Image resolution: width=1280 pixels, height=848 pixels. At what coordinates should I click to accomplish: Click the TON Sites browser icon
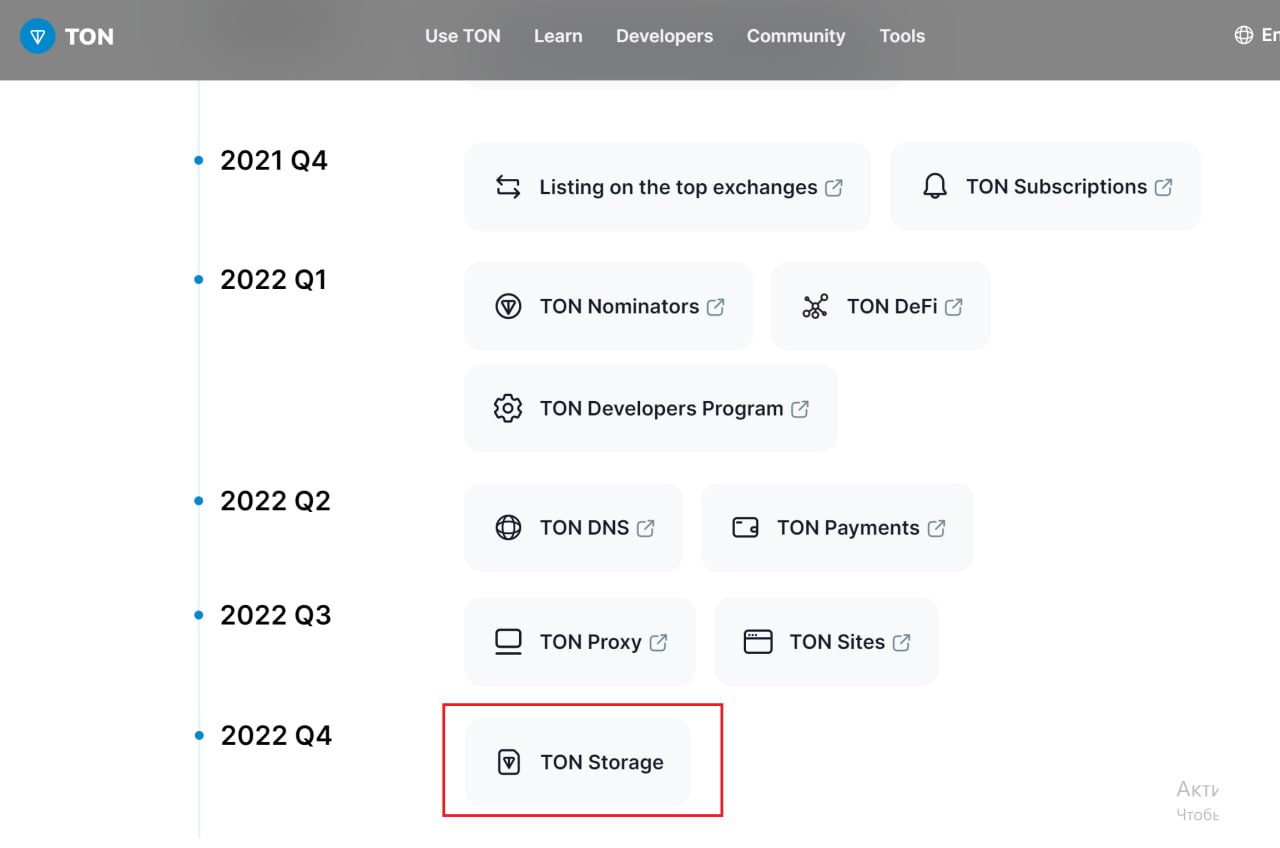click(758, 642)
